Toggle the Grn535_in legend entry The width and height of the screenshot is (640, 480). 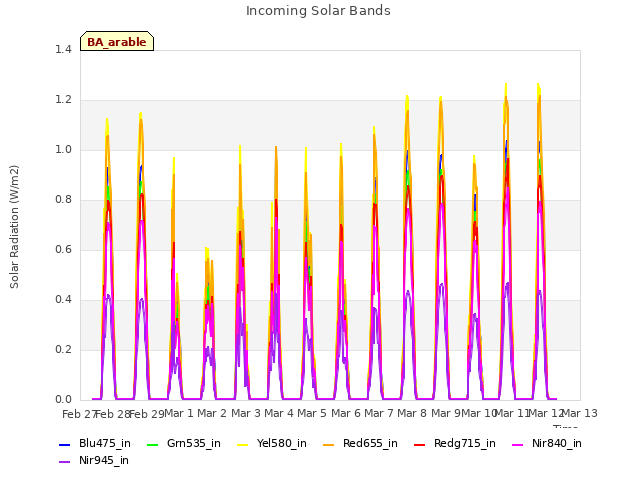pos(184,444)
